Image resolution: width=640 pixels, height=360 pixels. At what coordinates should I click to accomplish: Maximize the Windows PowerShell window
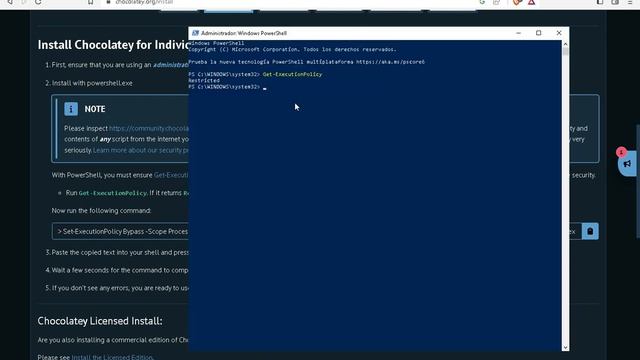538,33
